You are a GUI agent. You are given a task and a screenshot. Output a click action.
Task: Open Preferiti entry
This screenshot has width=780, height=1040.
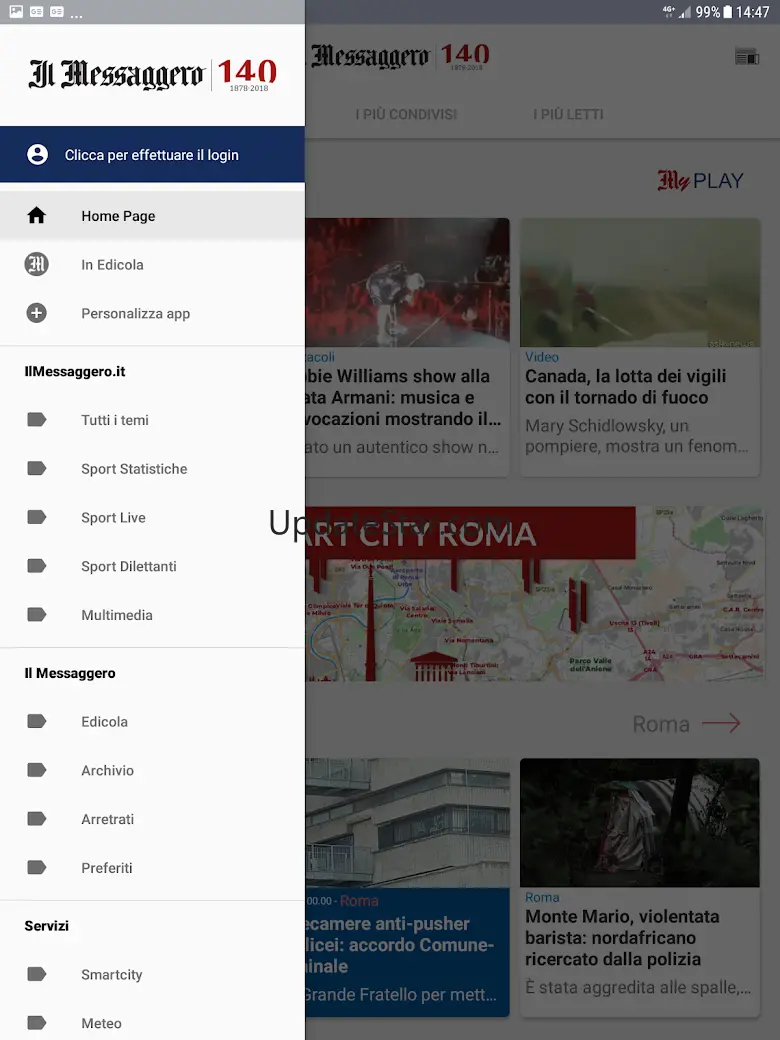click(x=153, y=868)
